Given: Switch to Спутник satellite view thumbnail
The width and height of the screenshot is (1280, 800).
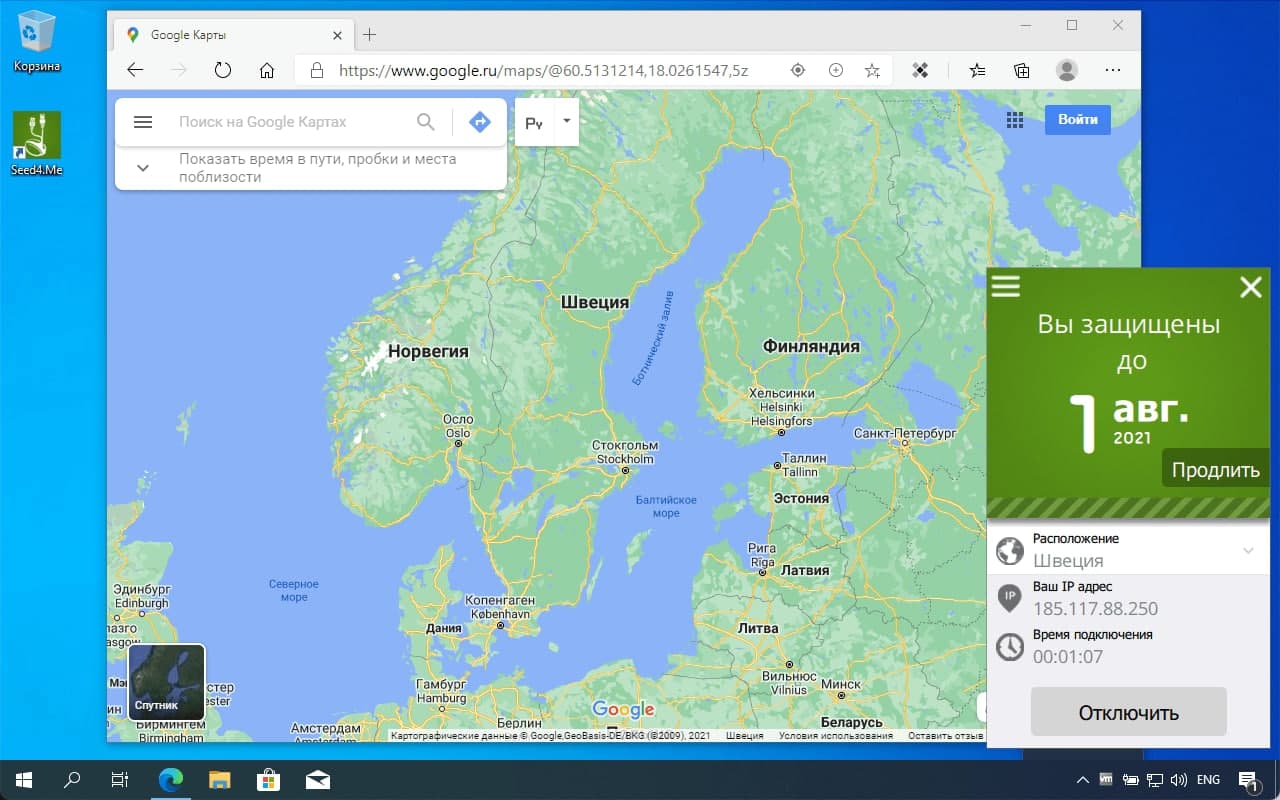Looking at the screenshot, I should (x=167, y=682).
